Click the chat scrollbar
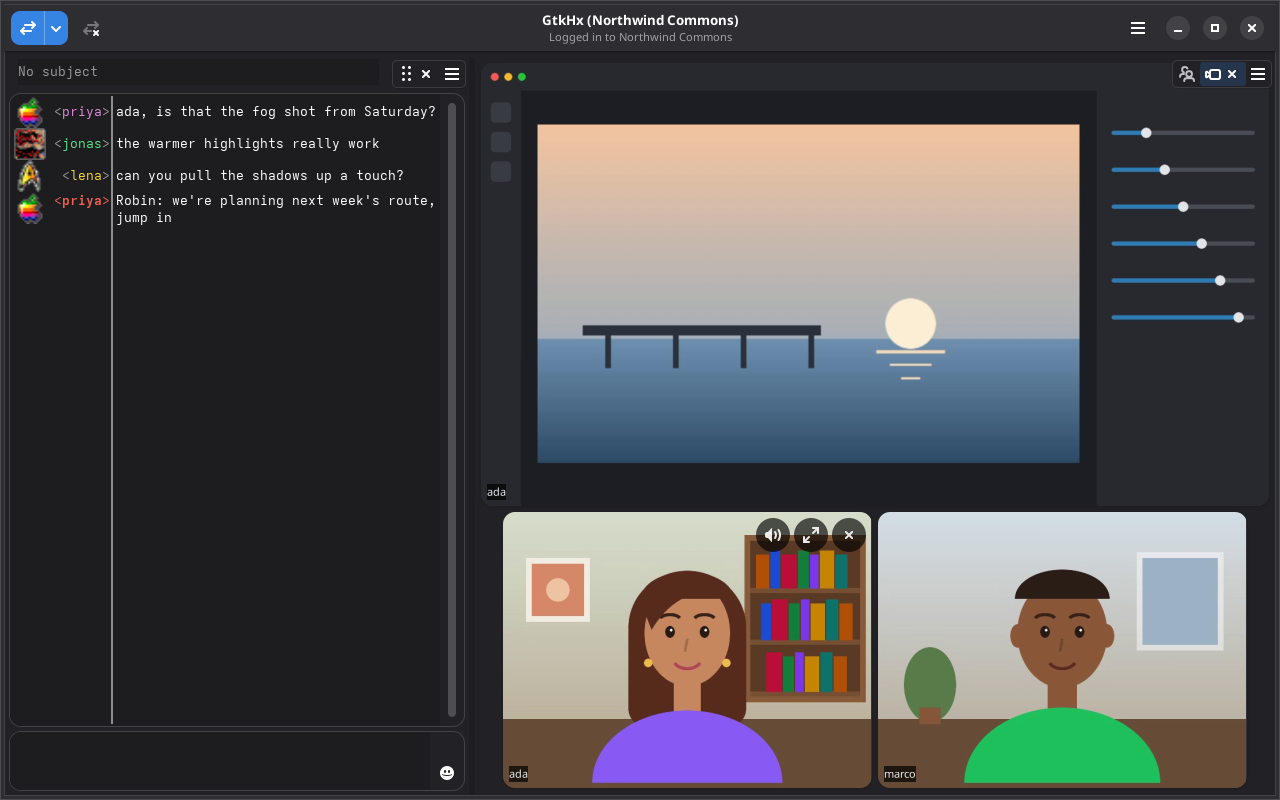This screenshot has height=800, width=1280. pyautogui.click(x=452, y=410)
